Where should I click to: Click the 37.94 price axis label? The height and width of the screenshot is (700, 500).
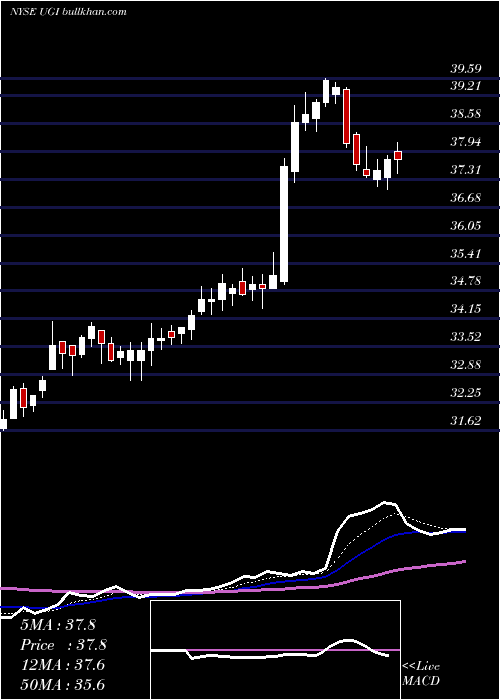465,142
